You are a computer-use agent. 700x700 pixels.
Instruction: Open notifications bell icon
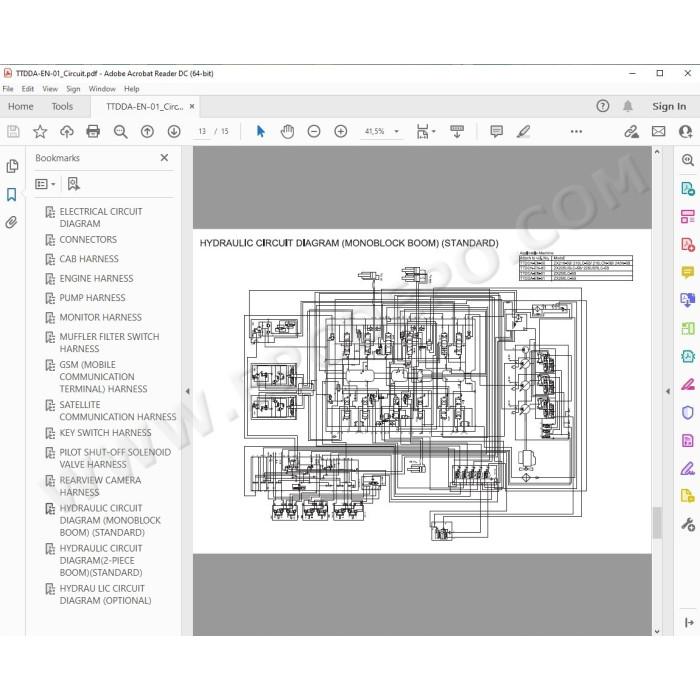click(x=628, y=106)
